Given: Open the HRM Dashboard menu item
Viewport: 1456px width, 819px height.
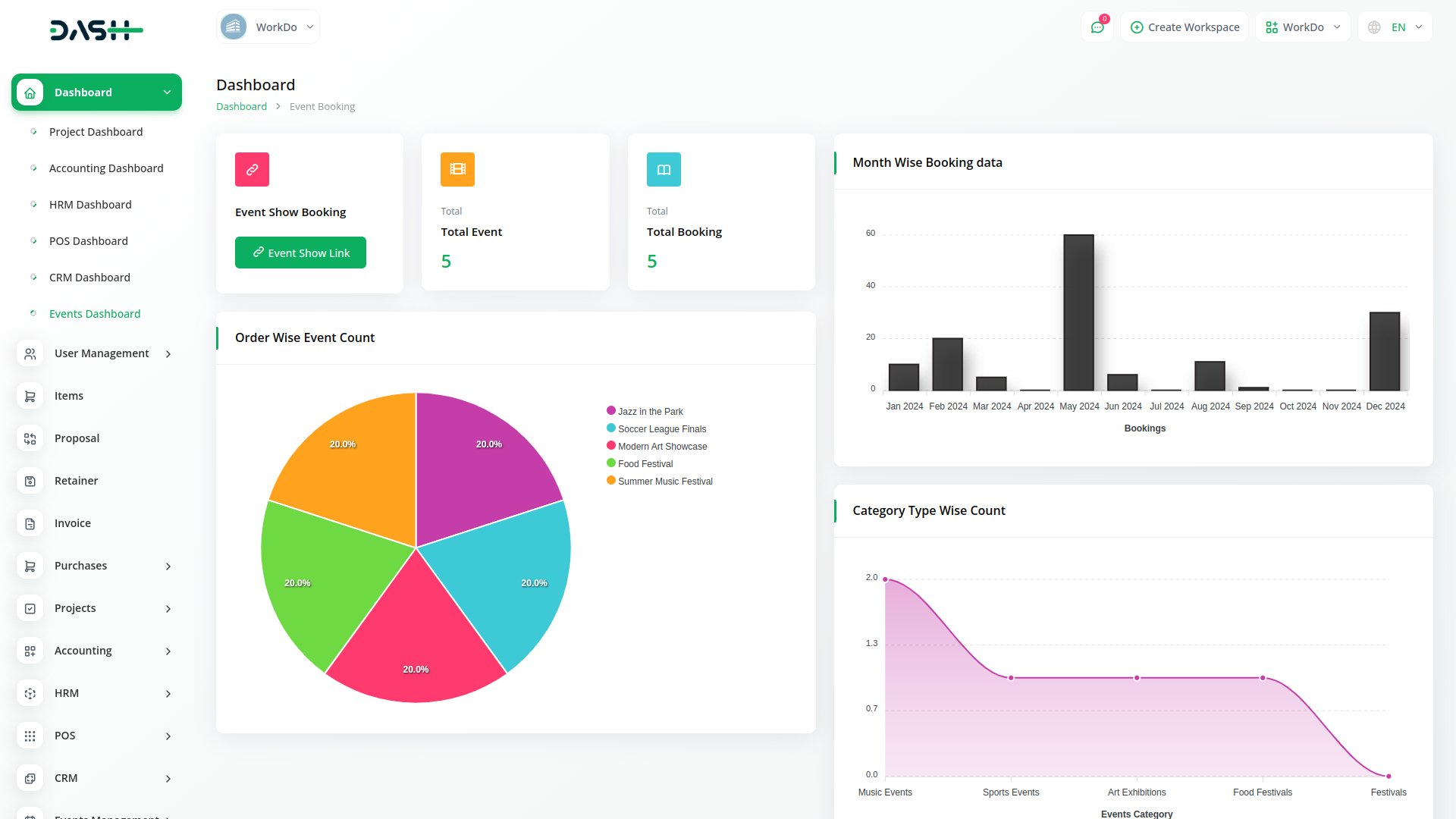Looking at the screenshot, I should (90, 205).
